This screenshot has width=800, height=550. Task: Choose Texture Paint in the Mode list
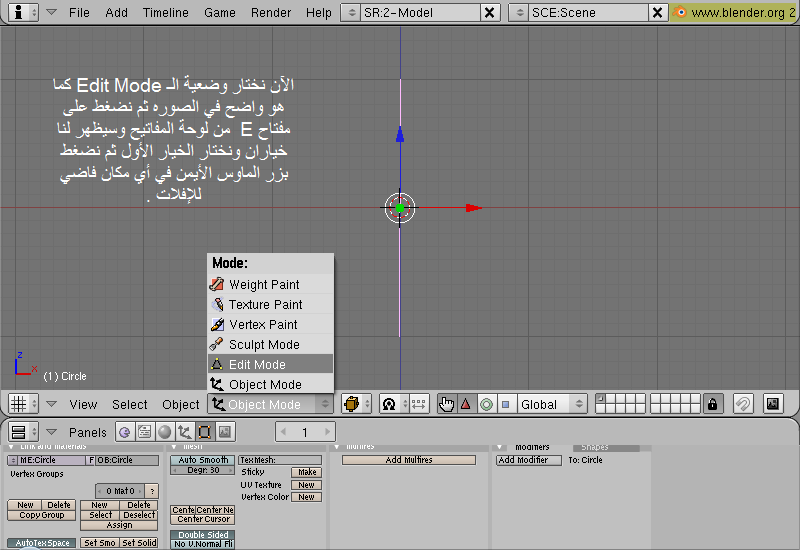pos(271,304)
